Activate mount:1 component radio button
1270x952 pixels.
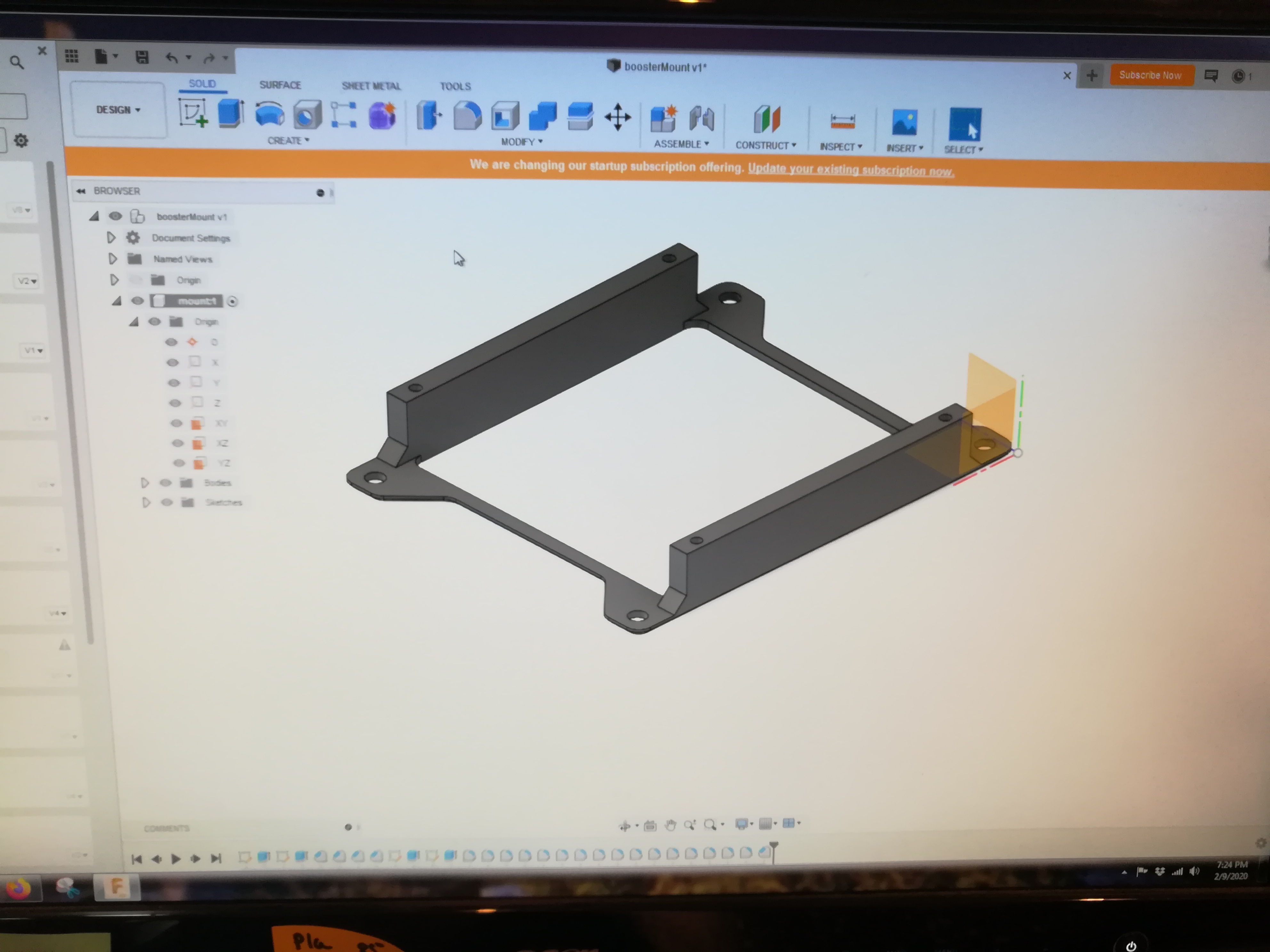(x=232, y=301)
